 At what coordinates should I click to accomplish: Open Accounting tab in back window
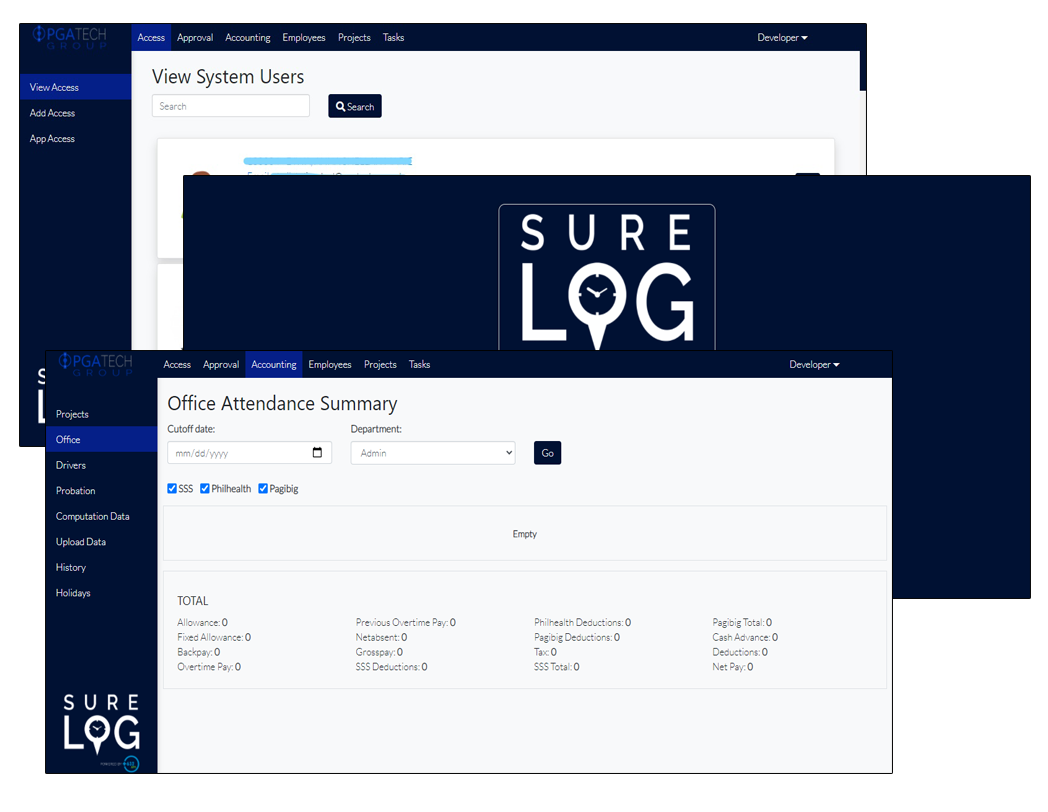248,37
